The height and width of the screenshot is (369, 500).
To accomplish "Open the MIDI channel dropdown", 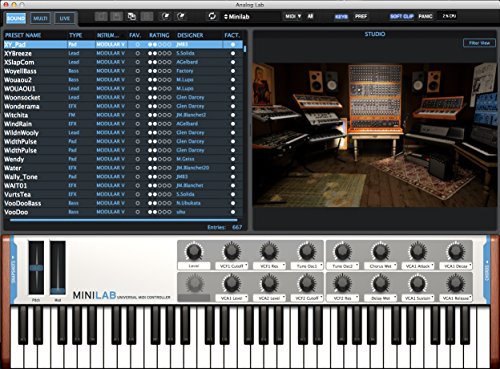I will click(293, 16).
